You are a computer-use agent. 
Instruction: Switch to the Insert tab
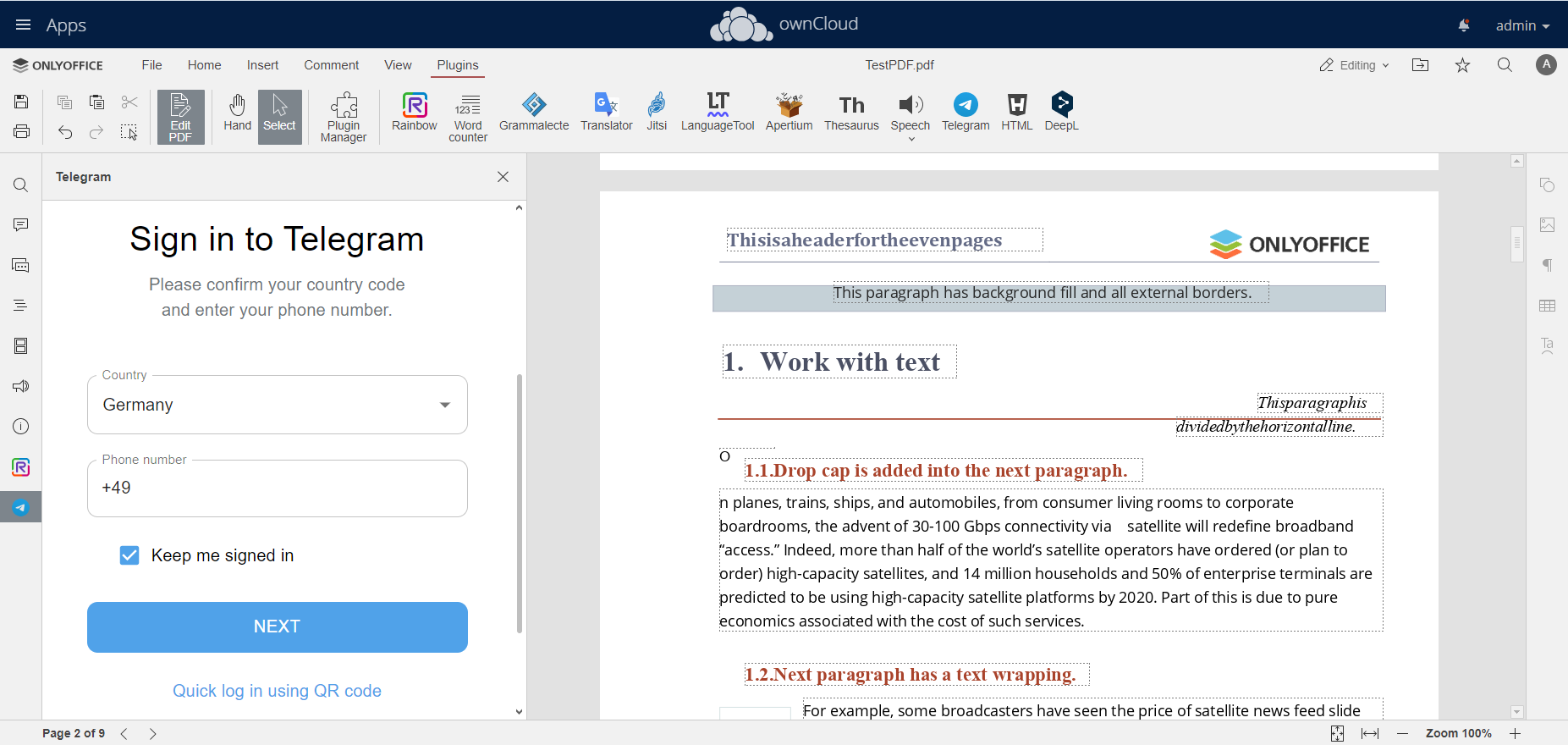point(262,65)
